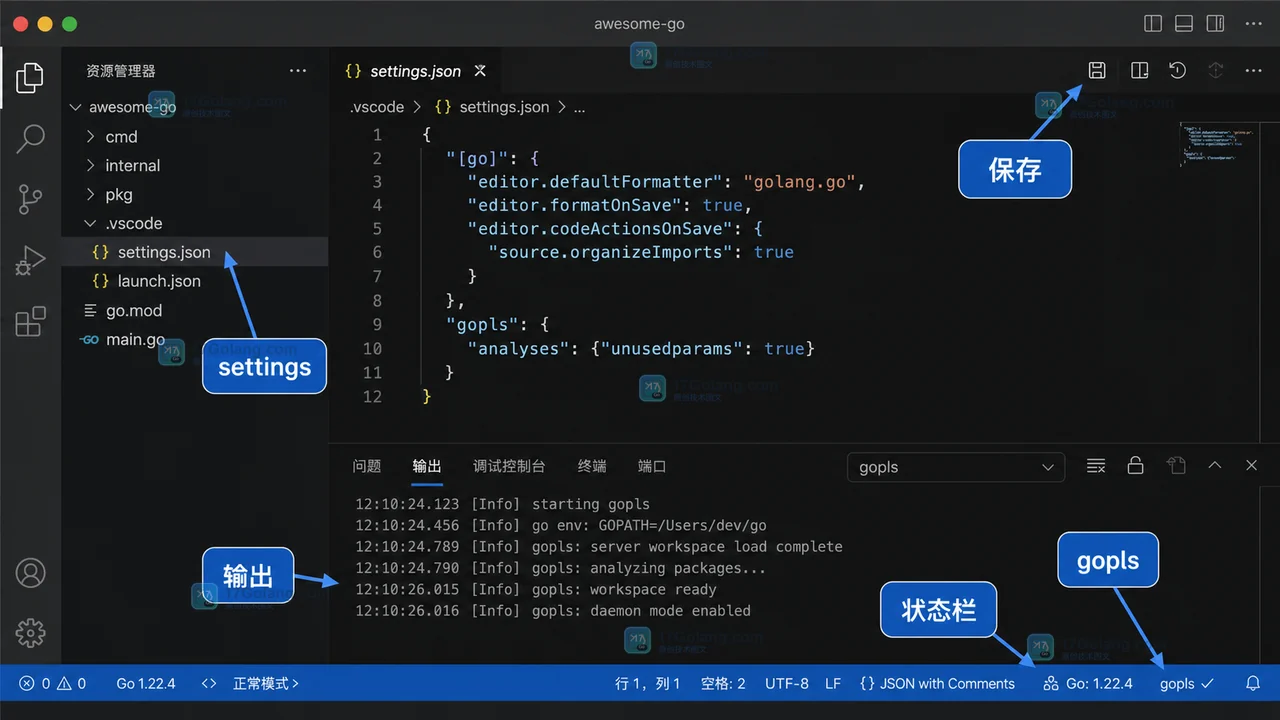Close the settings.json editor tab

[x=480, y=71]
